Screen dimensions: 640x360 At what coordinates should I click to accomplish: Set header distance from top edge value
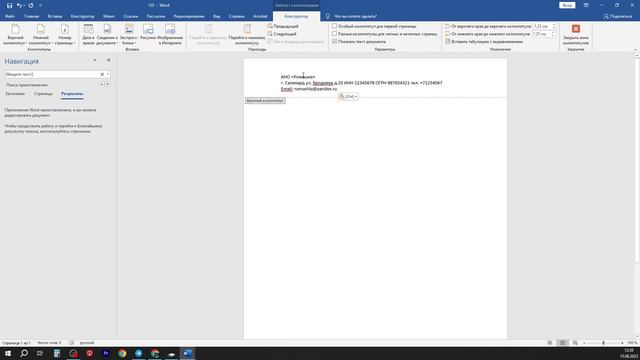542,26
